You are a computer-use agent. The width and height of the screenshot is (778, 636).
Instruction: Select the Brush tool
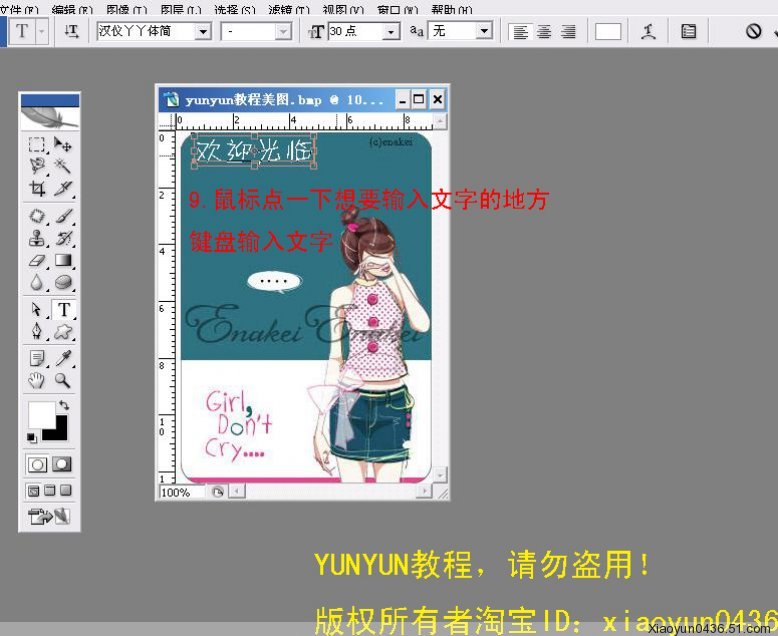(x=63, y=216)
